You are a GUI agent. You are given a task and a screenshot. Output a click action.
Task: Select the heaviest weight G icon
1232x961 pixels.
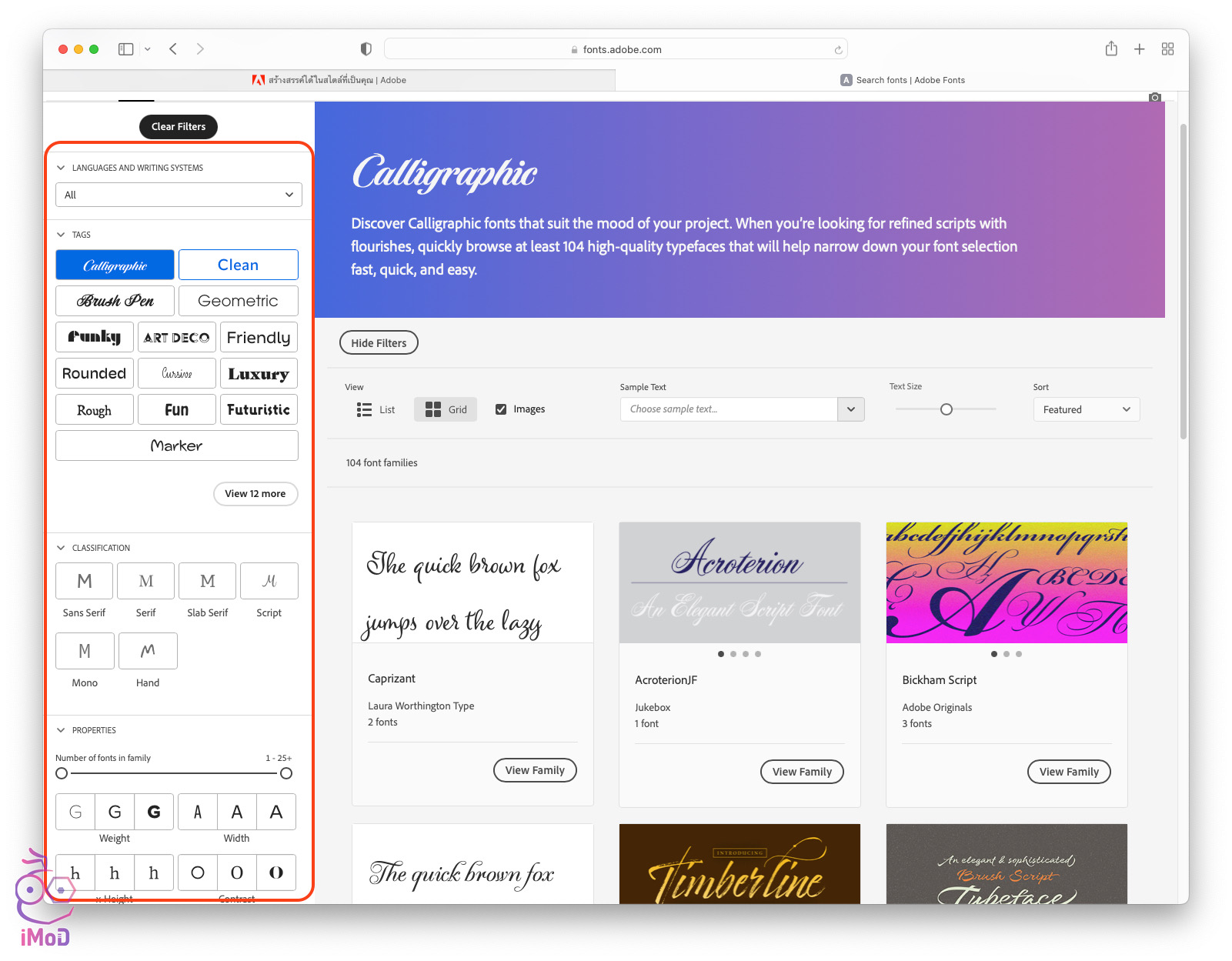[x=154, y=812]
